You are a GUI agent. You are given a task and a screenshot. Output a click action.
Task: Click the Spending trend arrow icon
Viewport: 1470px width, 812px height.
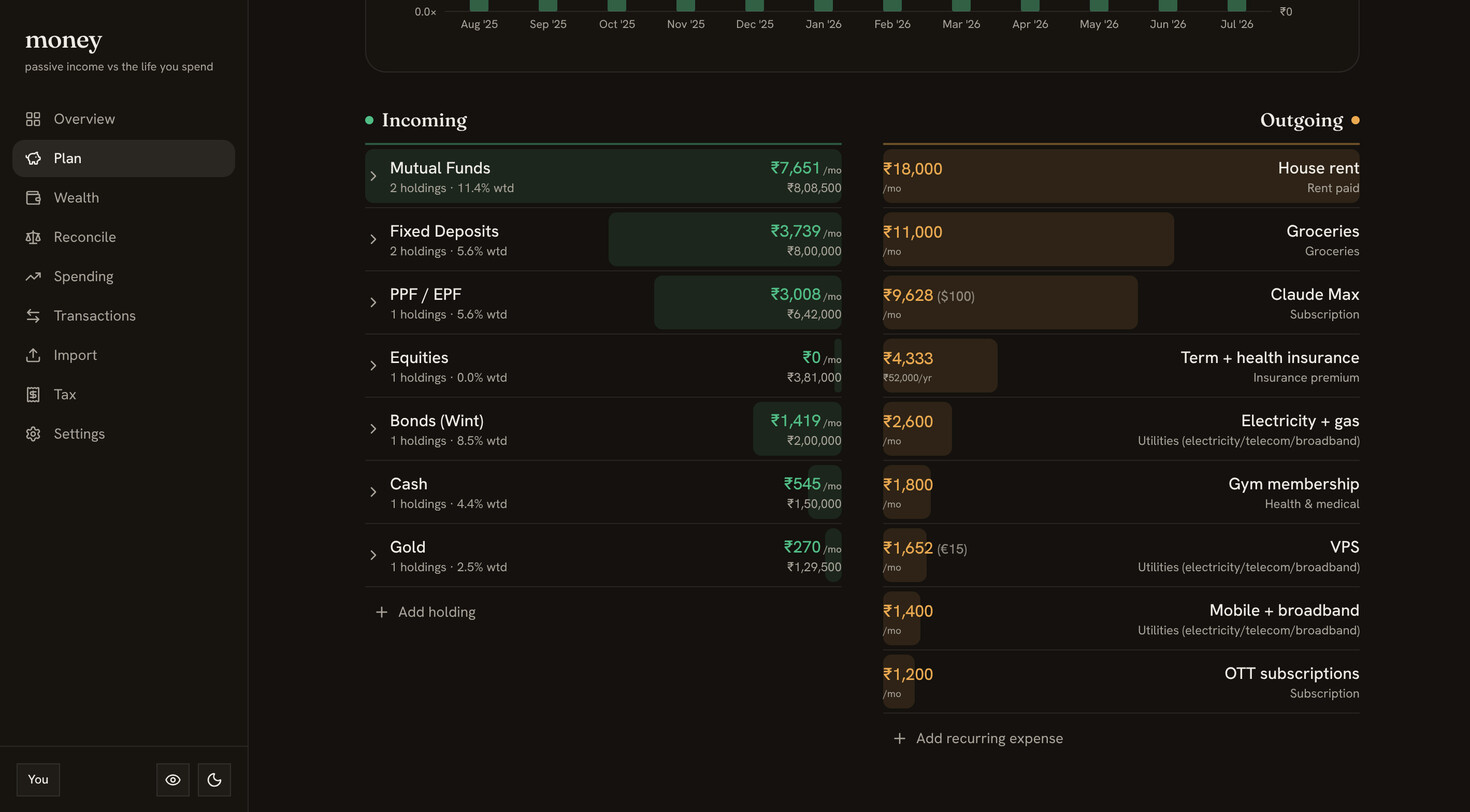tap(33, 276)
